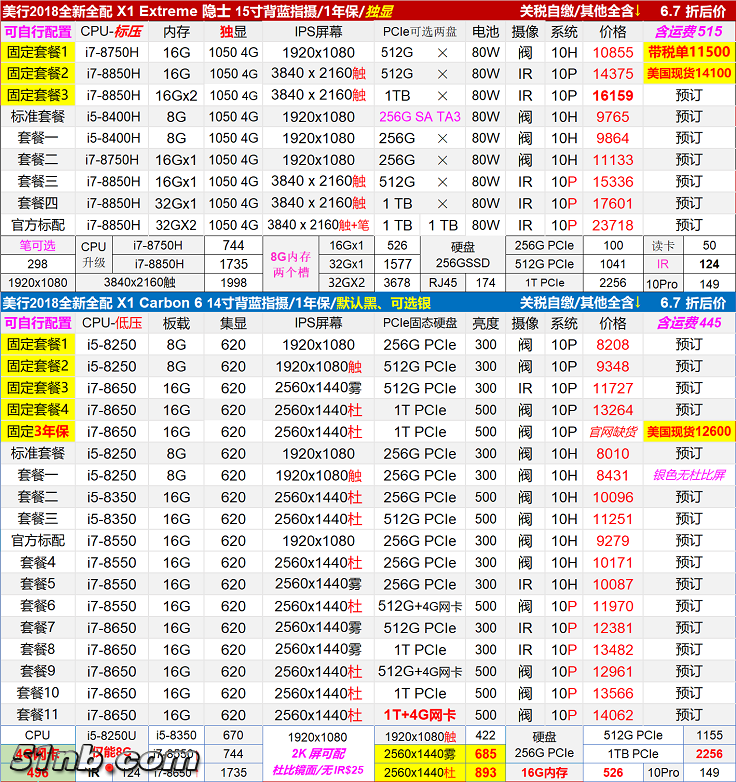Click the 银色无杜比屏 pink note
Image resolution: width=736 pixels, height=782 pixels.
688,476
